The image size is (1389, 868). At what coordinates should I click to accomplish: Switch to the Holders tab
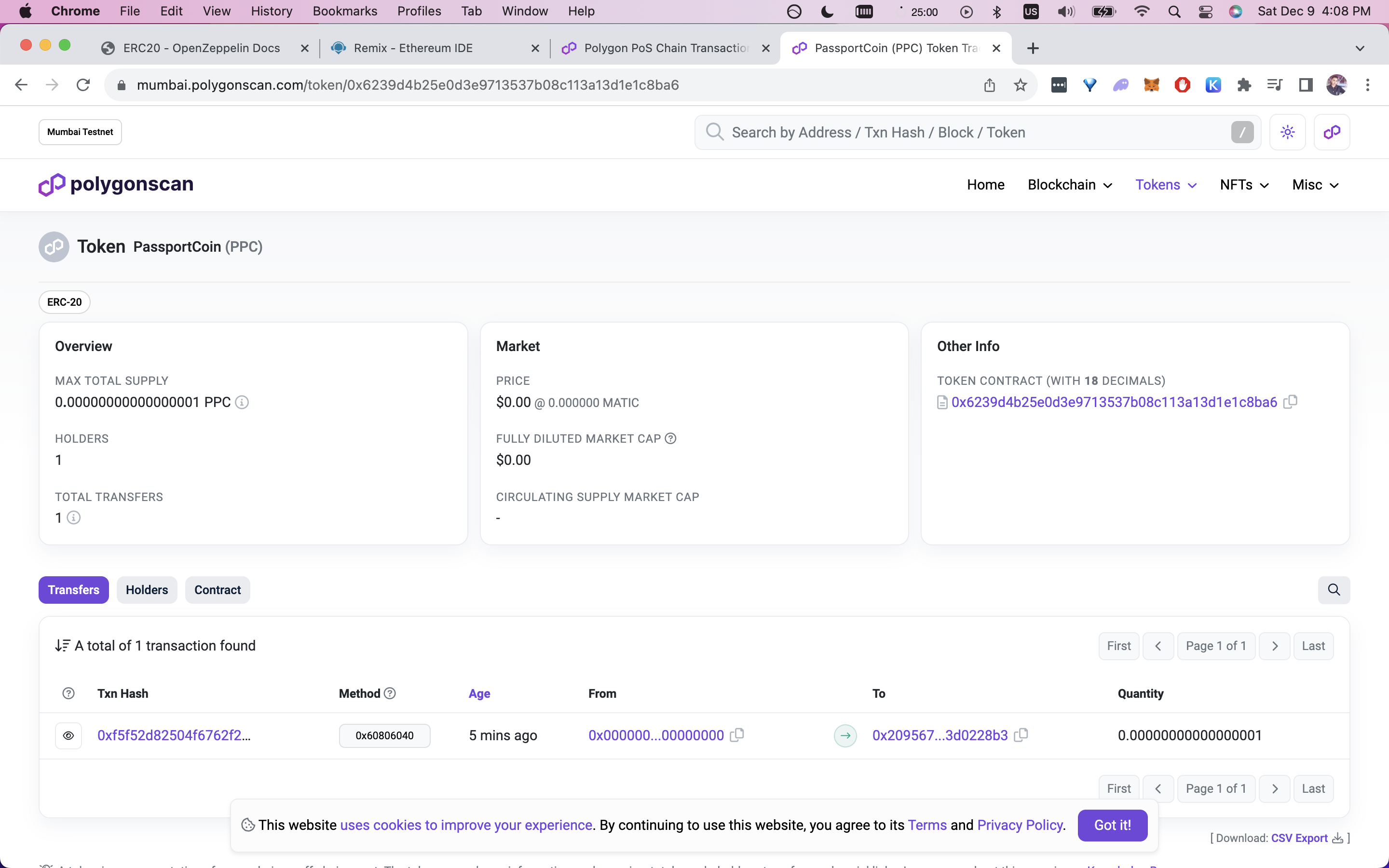147,590
